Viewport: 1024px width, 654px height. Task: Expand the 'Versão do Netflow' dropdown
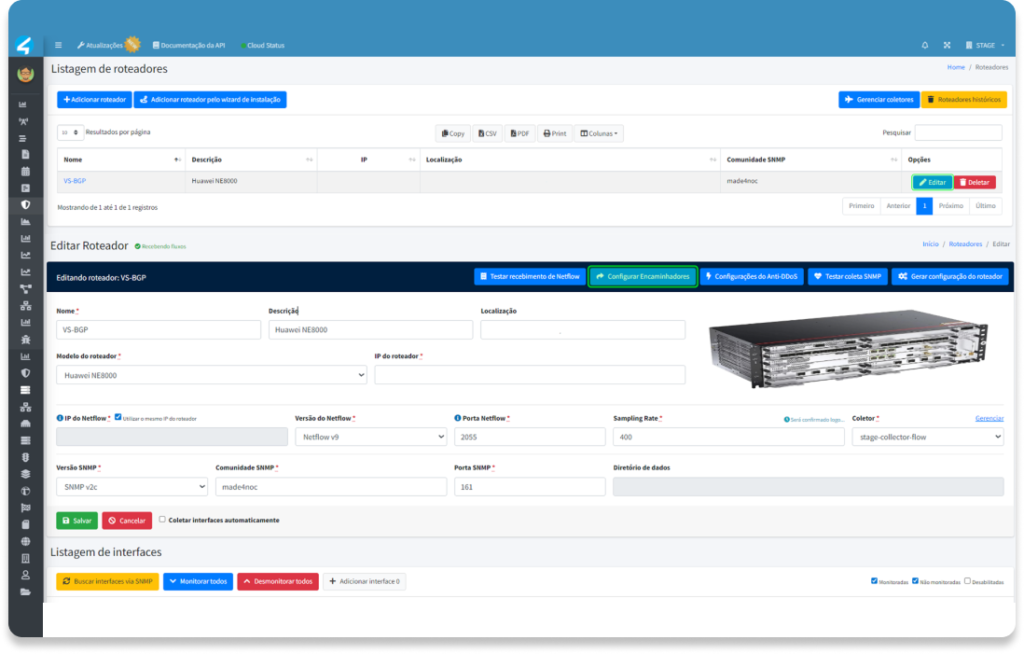370,436
